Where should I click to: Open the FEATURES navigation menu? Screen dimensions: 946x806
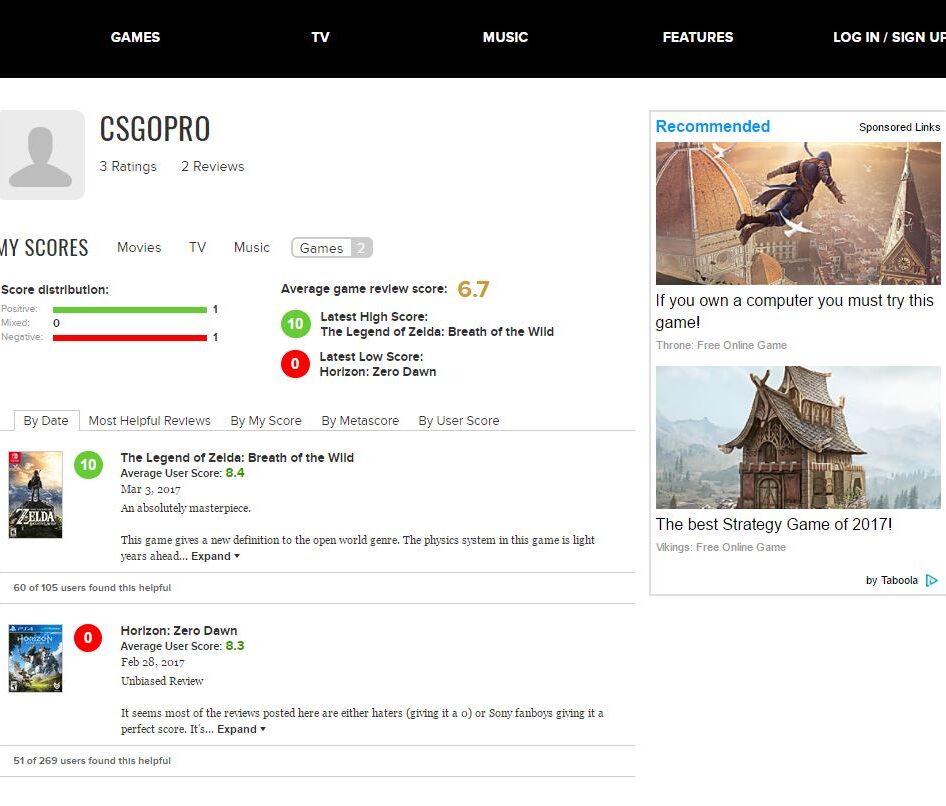(697, 37)
